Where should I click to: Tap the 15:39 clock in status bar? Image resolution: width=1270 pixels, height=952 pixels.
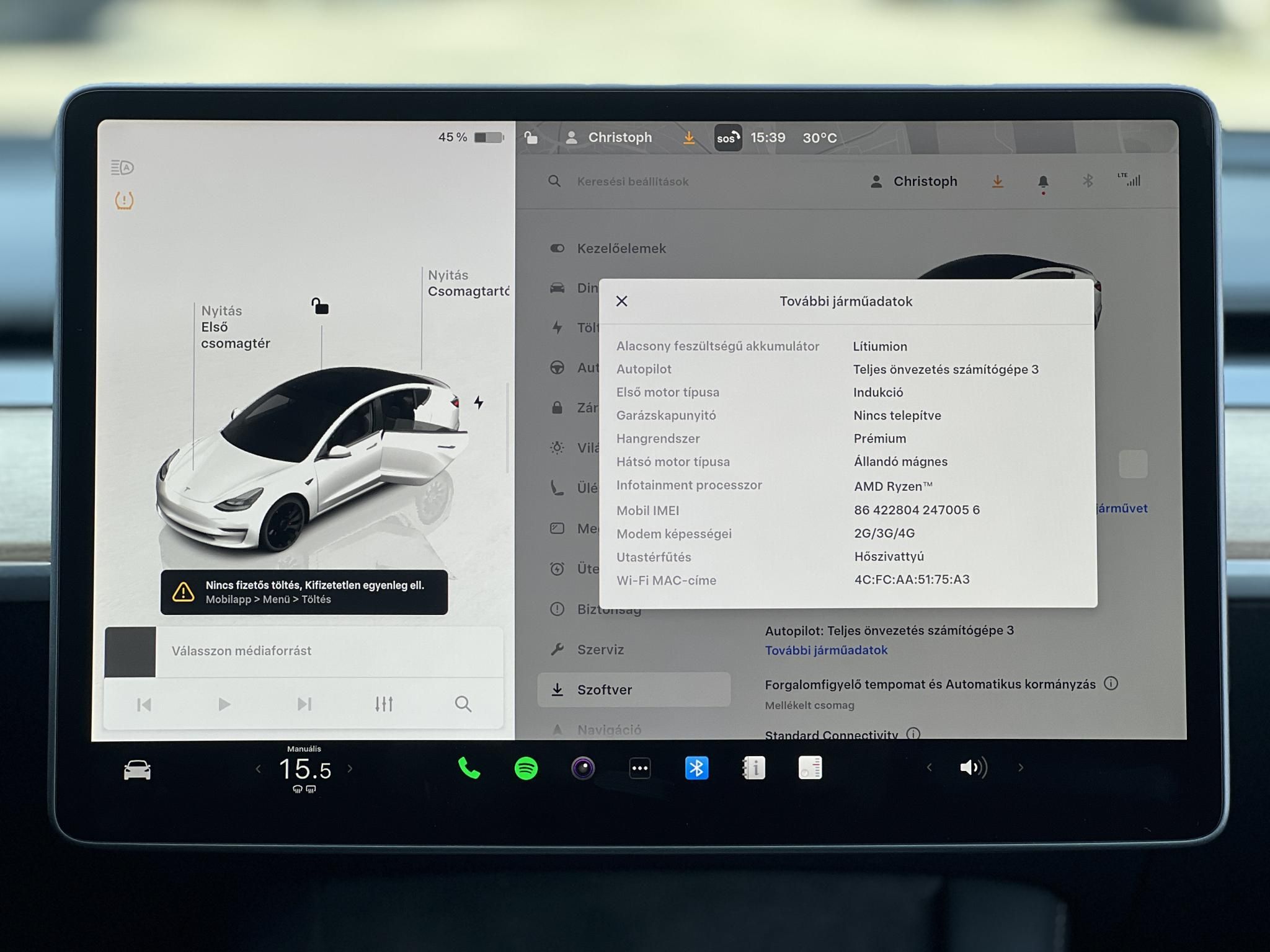pos(768,138)
